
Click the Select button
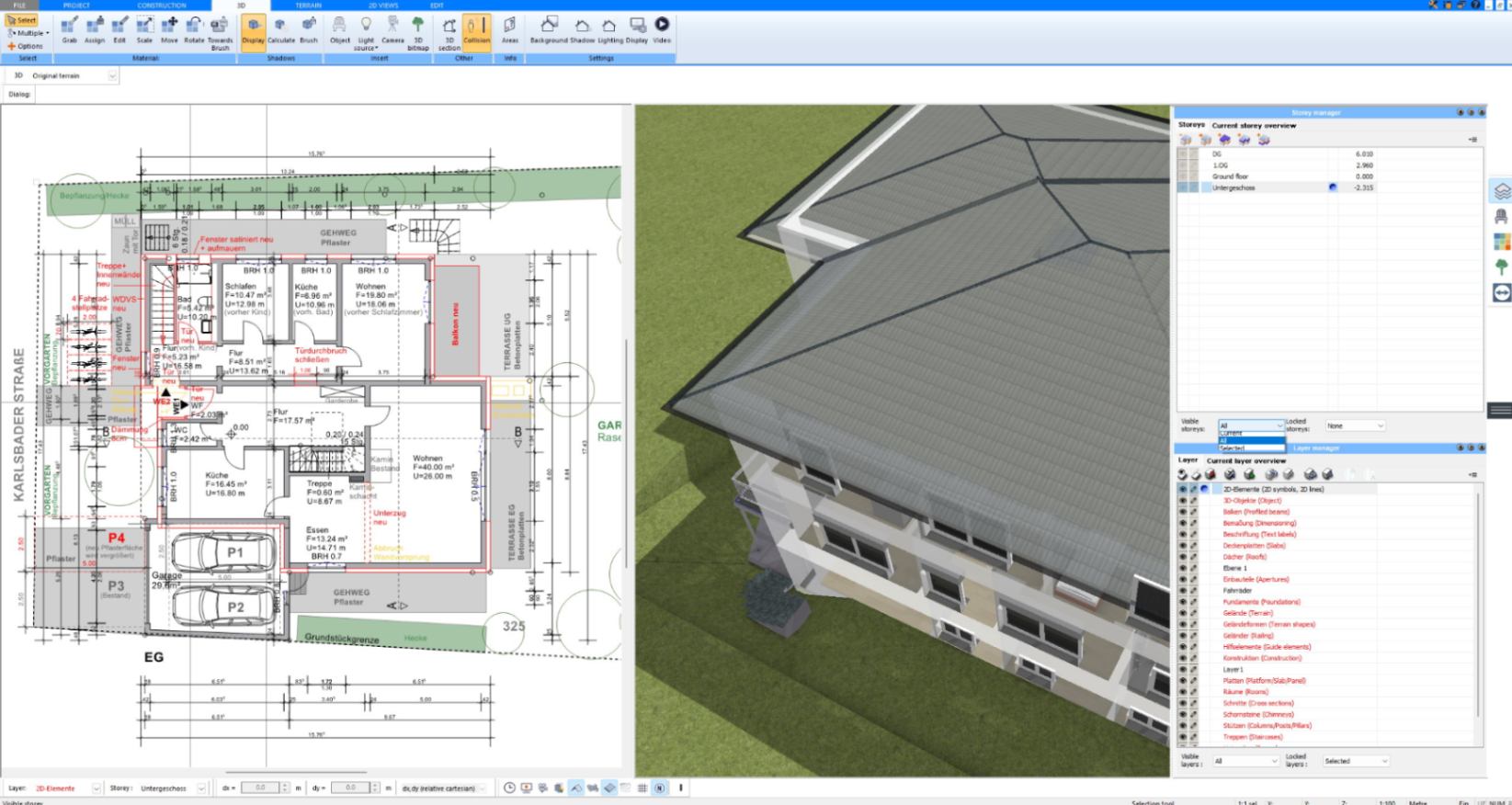(22, 20)
